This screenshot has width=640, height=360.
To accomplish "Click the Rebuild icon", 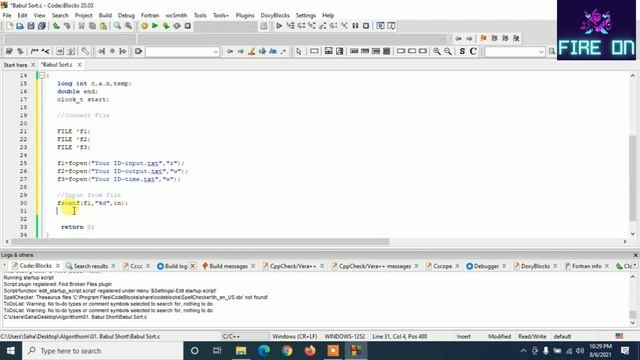I will tap(177, 26).
